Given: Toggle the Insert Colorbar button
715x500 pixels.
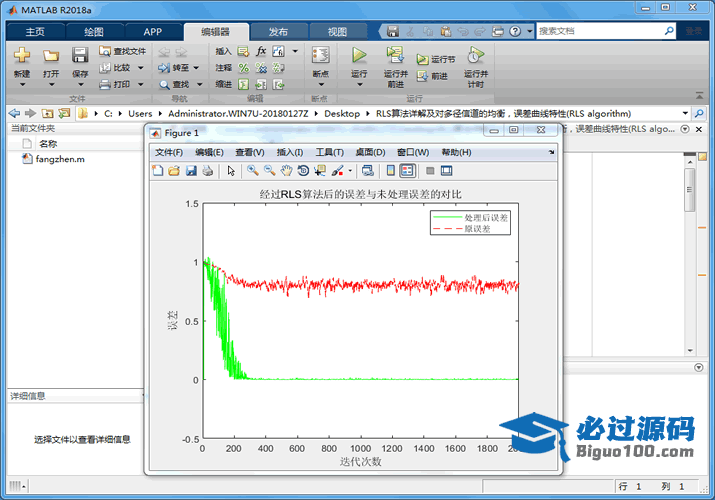Looking at the screenshot, I should pyautogui.click(x=391, y=171).
